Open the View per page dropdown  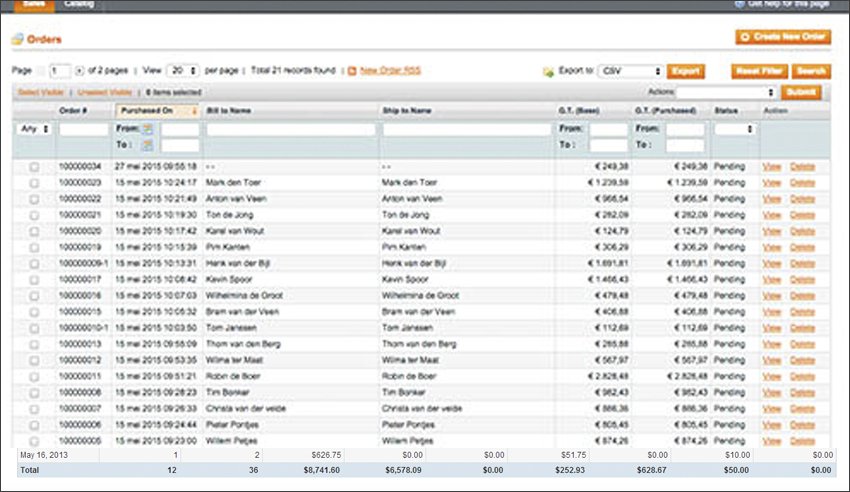183,71
